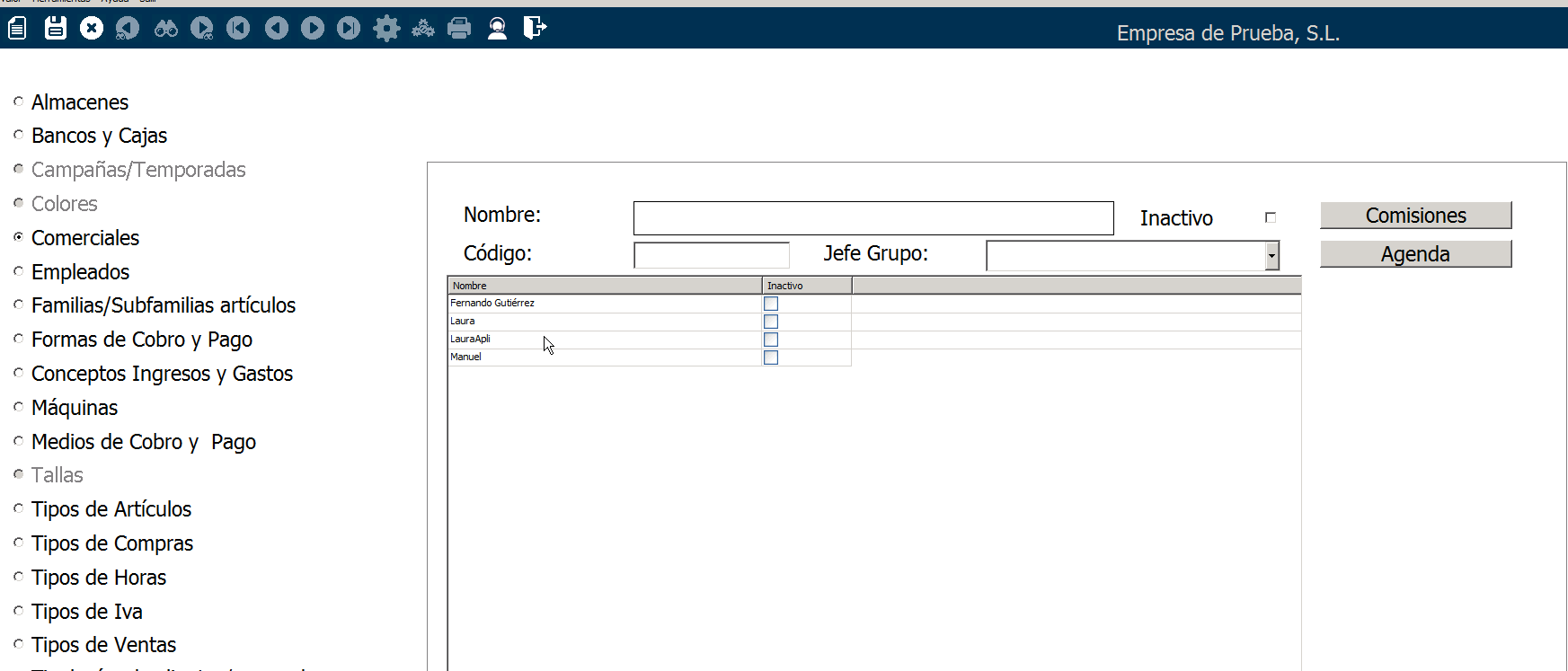
Task: Click the exit door icon
Action: (535, 29)
